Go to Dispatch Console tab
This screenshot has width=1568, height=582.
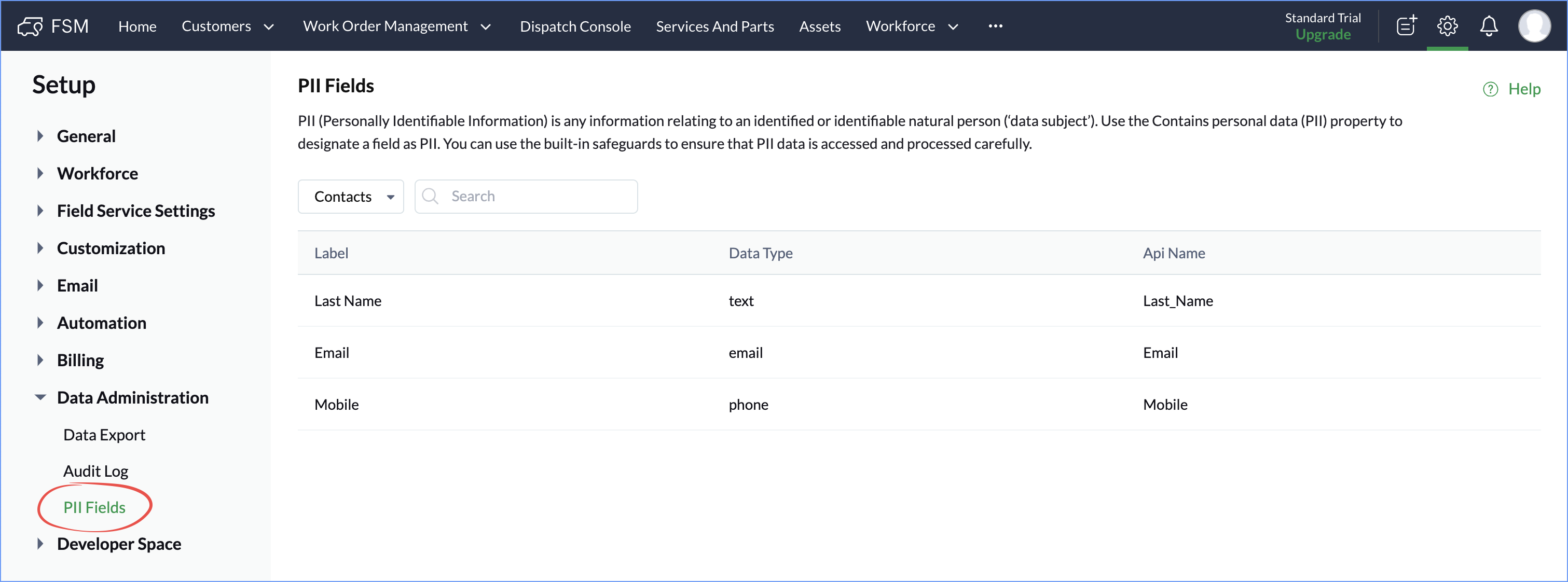coord(574,26)
